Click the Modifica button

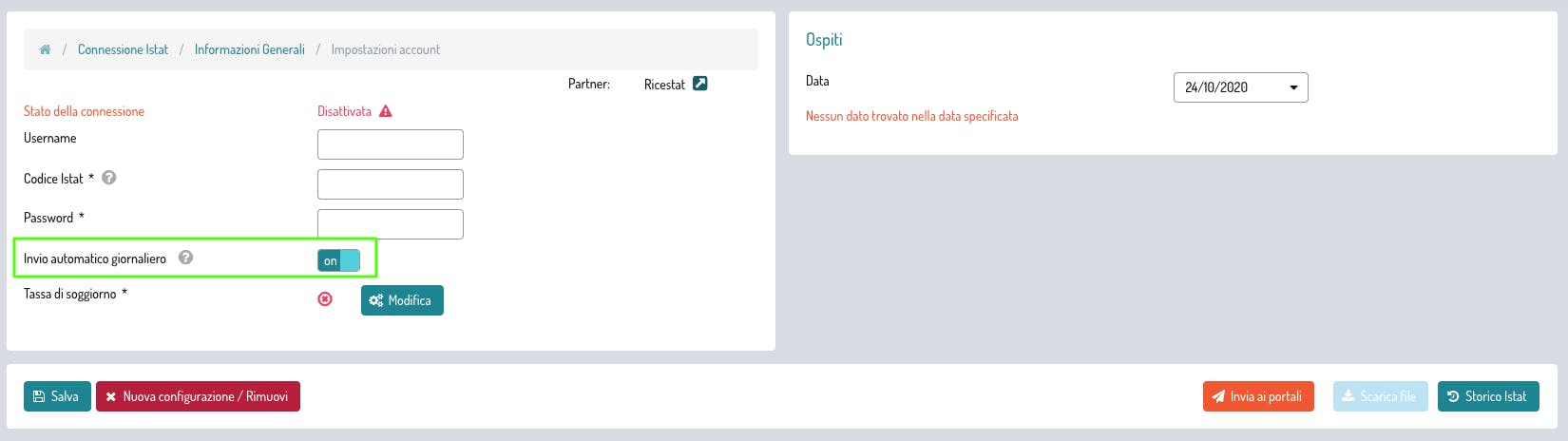(x=402, y=300)
